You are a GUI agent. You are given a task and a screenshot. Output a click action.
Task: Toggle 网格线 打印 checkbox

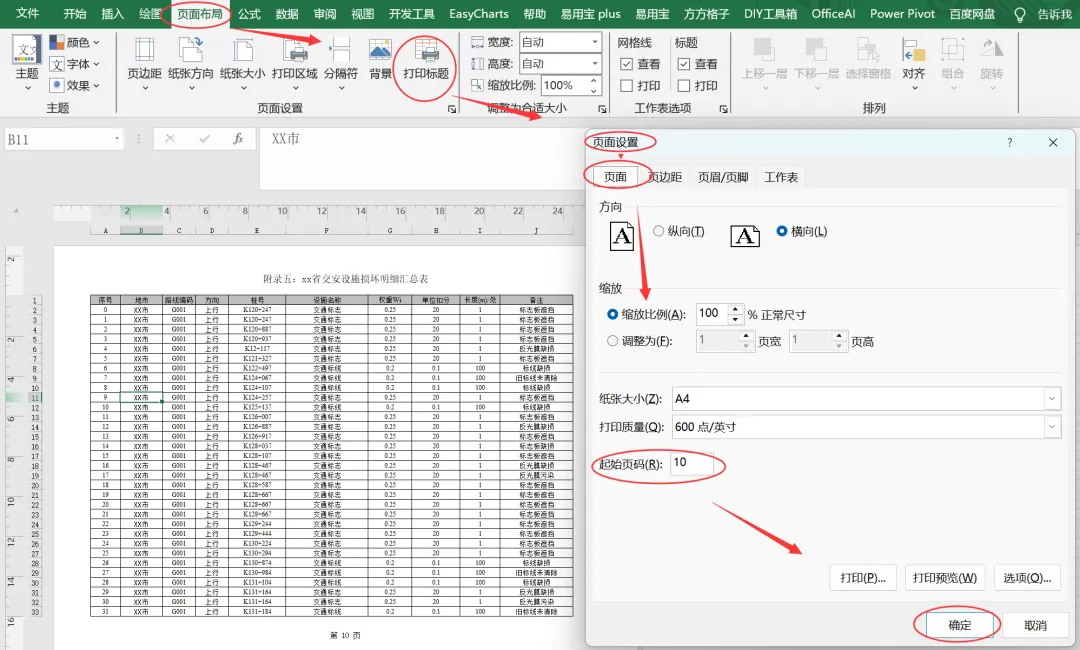pos(626,85)
